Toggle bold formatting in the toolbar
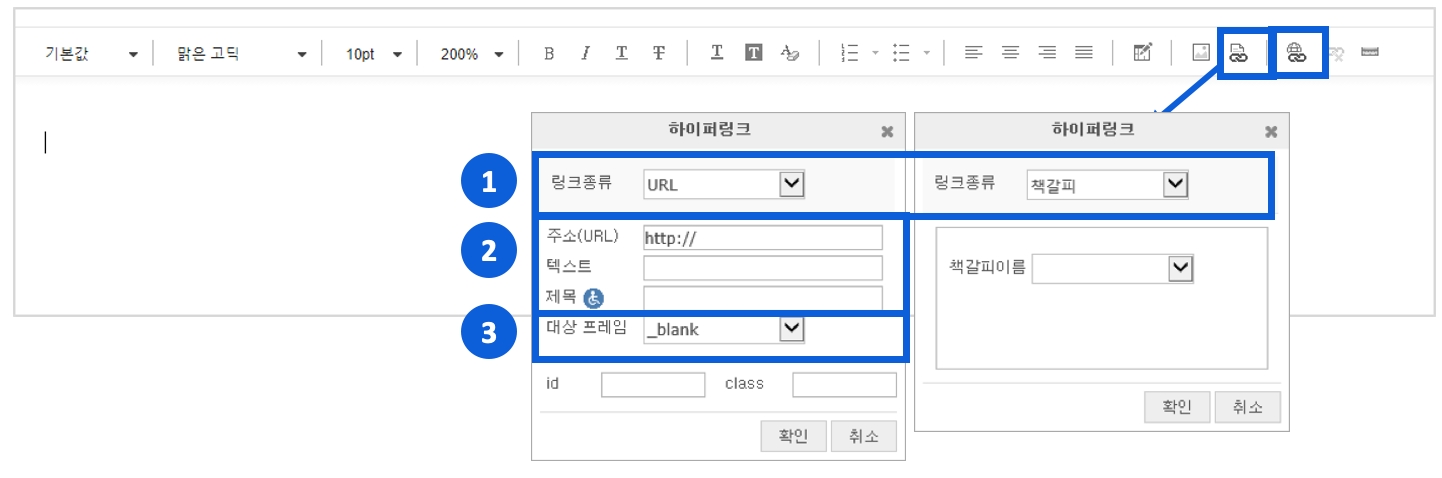This screenshot has height=478, width=1442. (549, 53)
